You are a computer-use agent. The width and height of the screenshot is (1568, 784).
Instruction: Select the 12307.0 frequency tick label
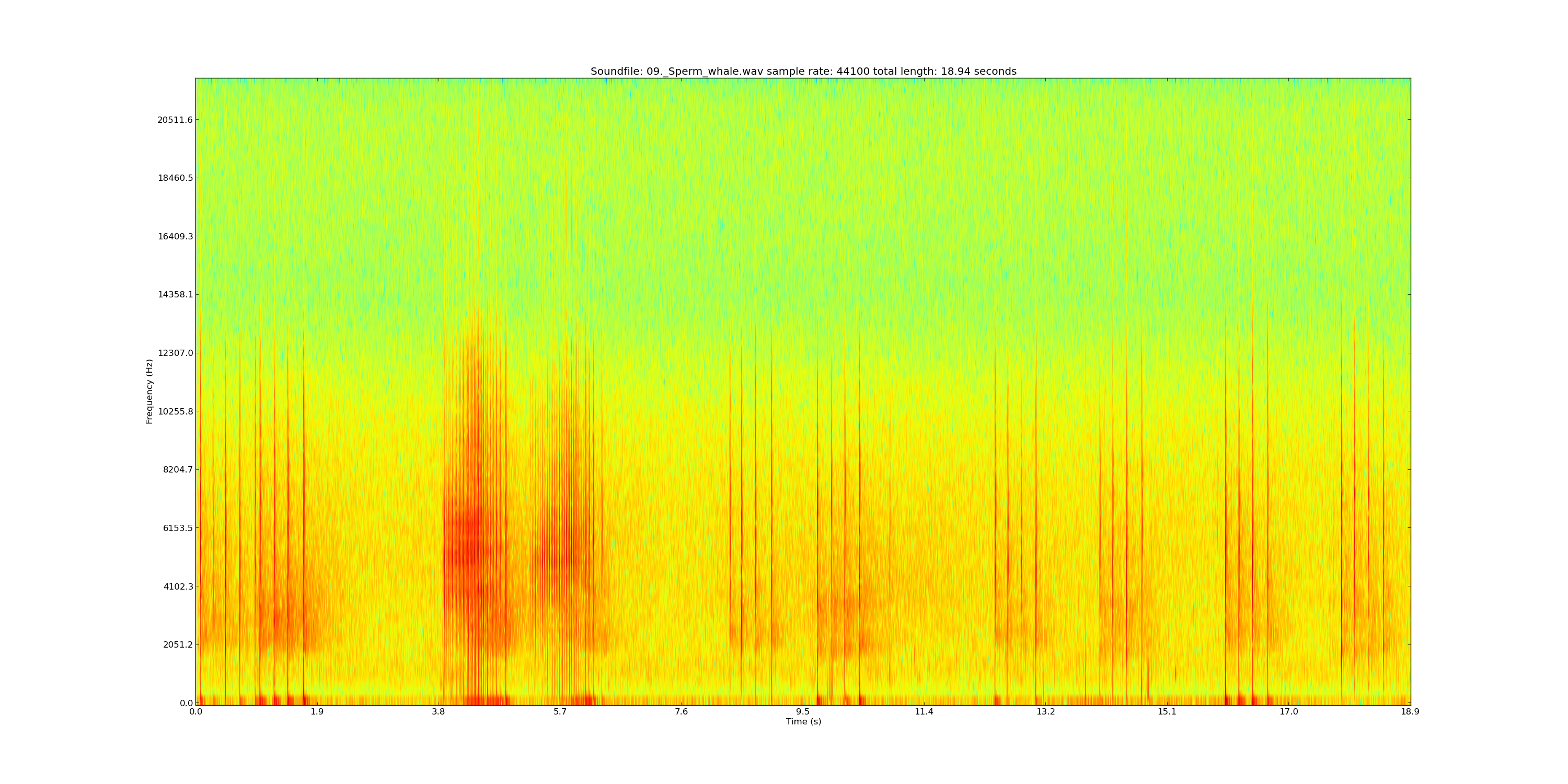pyautogui.click(x=175, y=353)
